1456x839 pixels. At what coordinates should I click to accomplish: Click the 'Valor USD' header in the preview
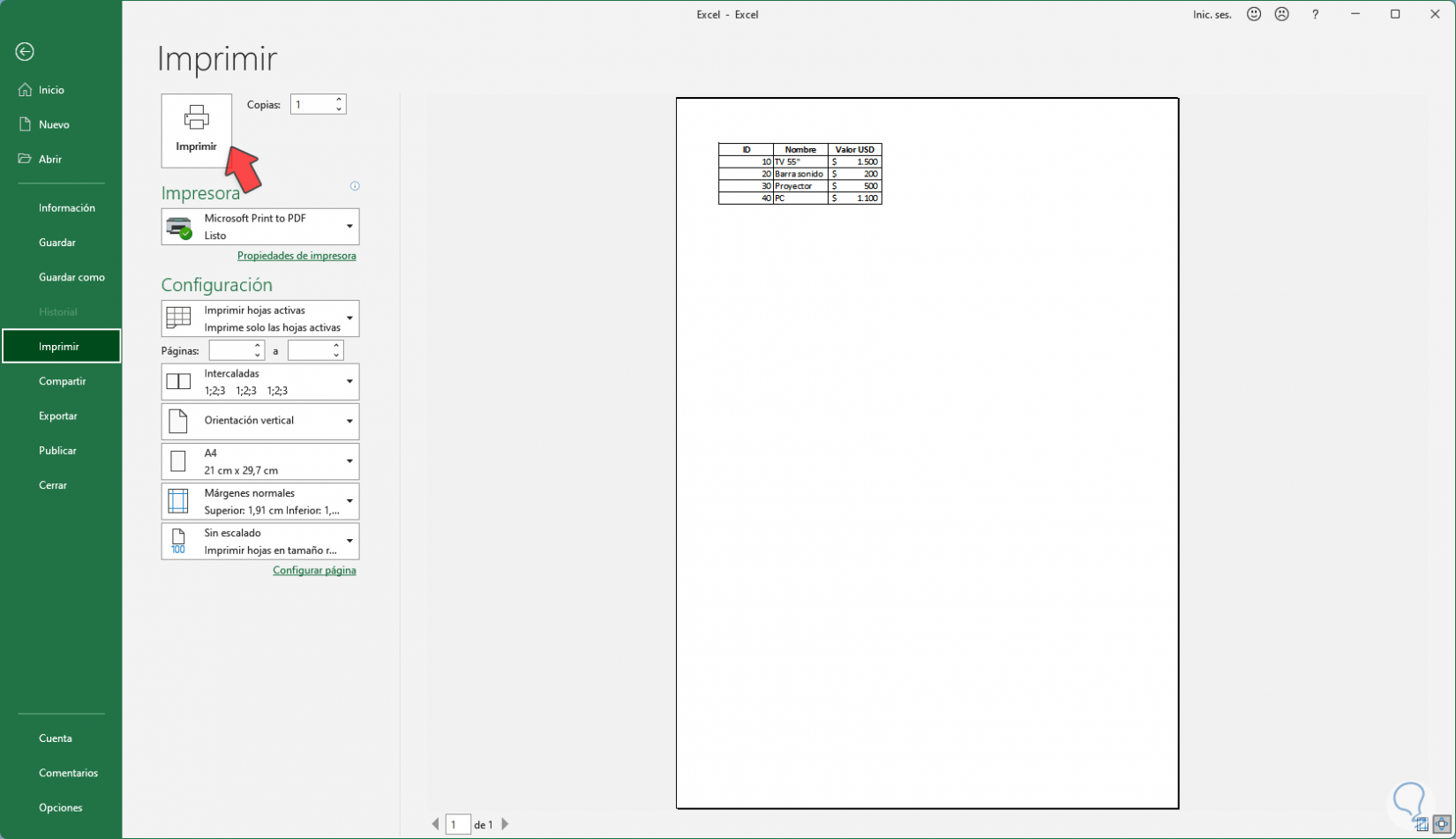[x=855, y=150]
